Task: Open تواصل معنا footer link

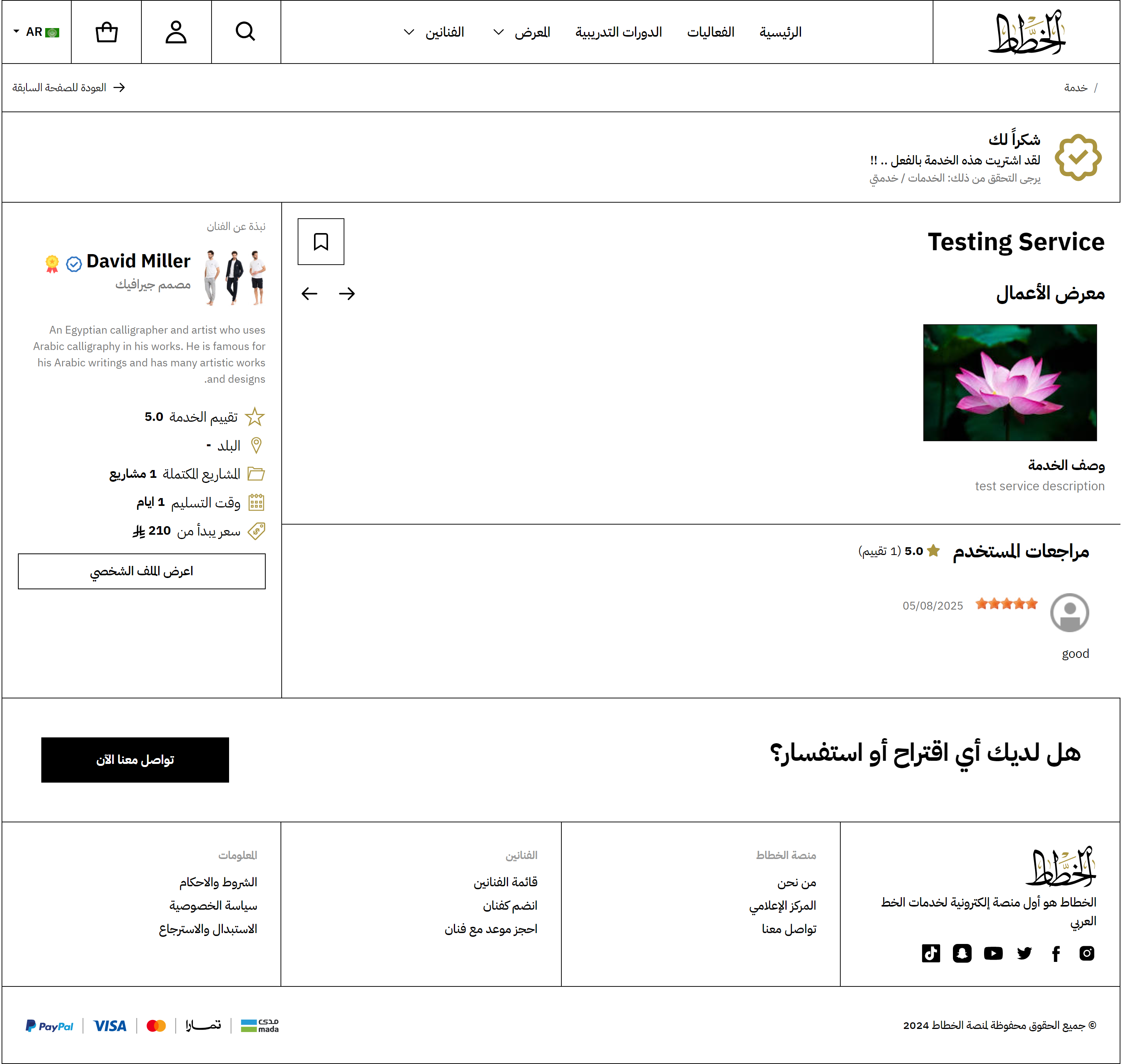Action: (789, 929)
